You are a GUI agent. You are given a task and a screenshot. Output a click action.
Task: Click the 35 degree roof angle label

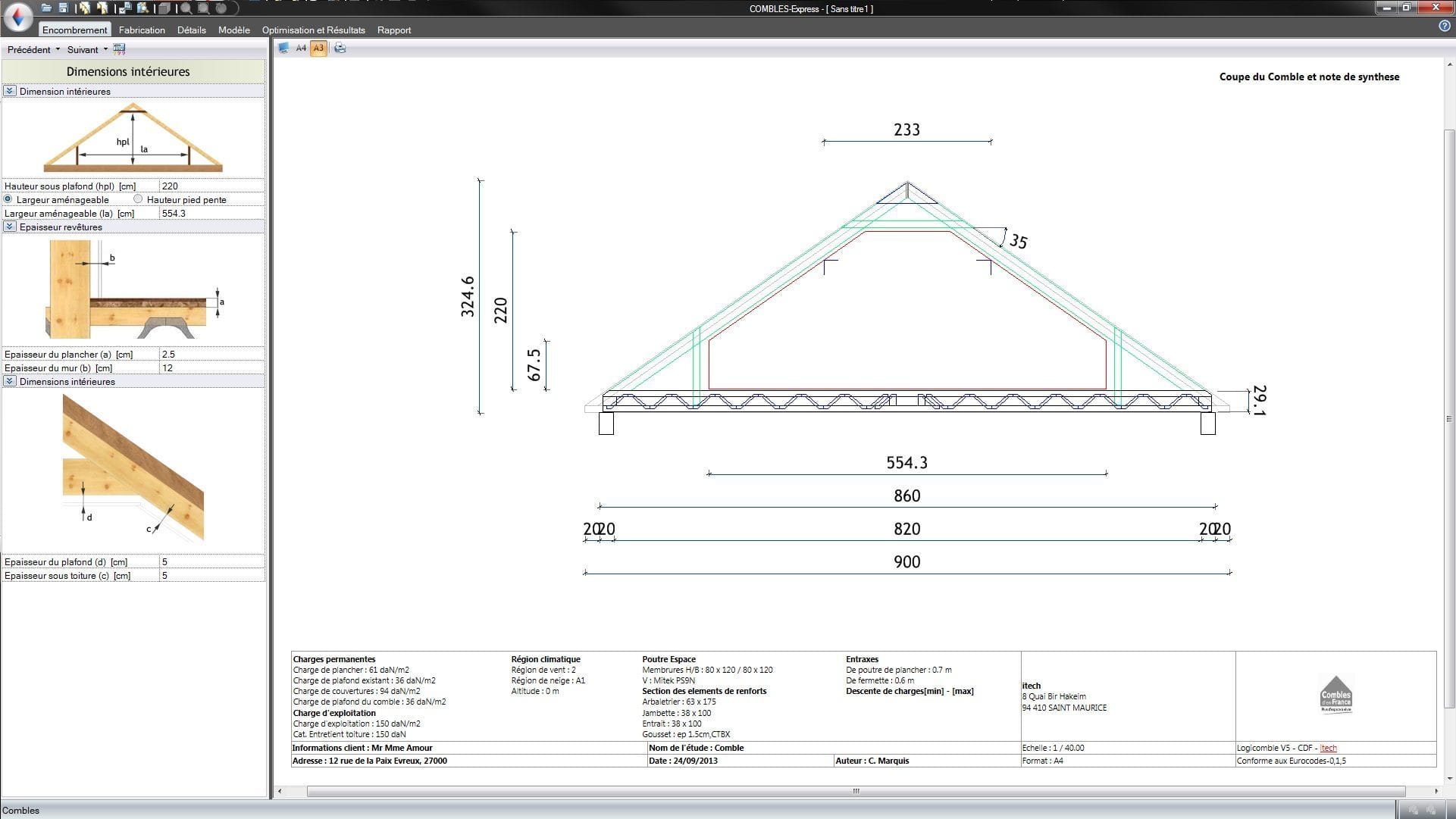coord(1018,241)
